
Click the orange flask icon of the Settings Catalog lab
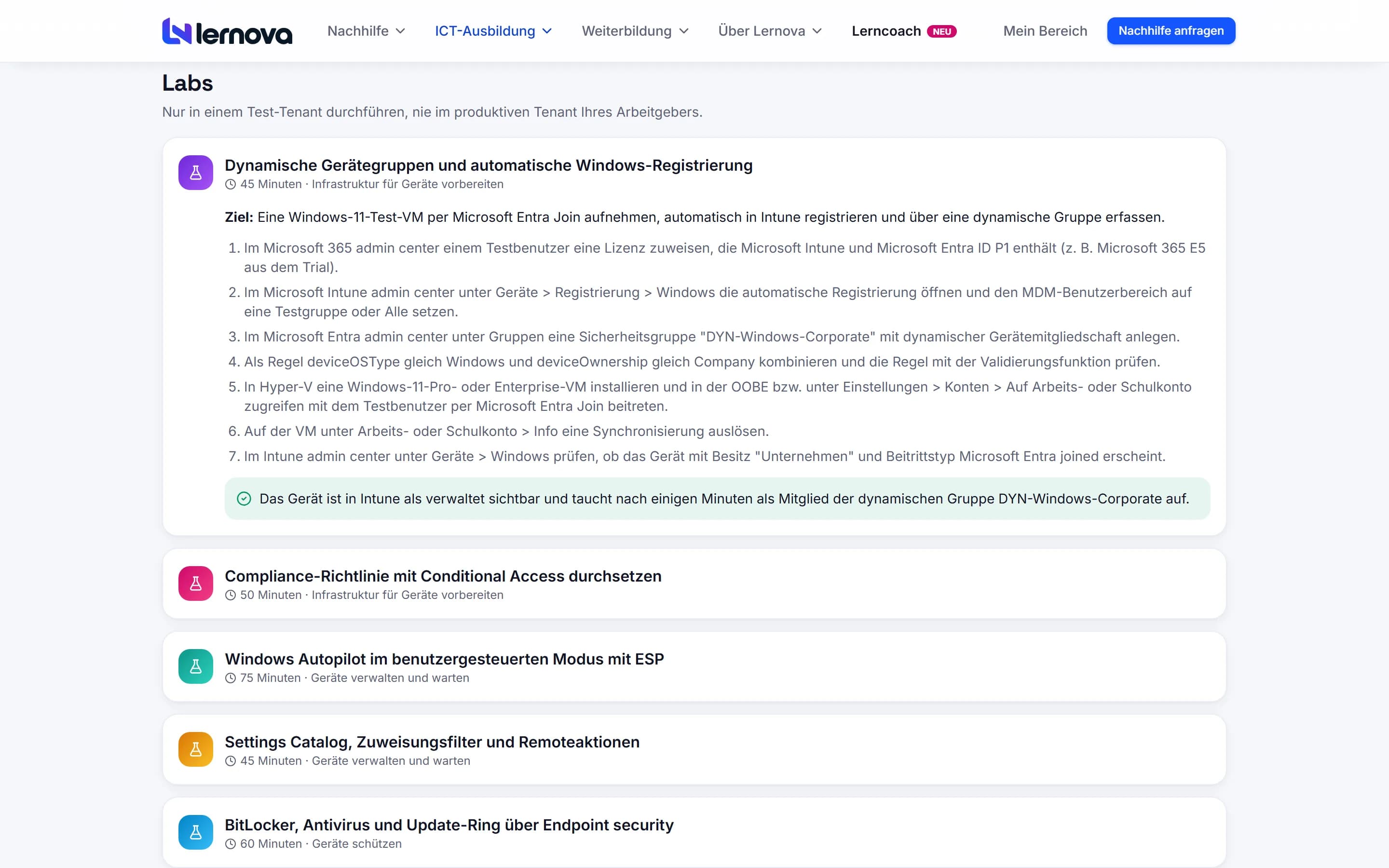coord(196,749)
